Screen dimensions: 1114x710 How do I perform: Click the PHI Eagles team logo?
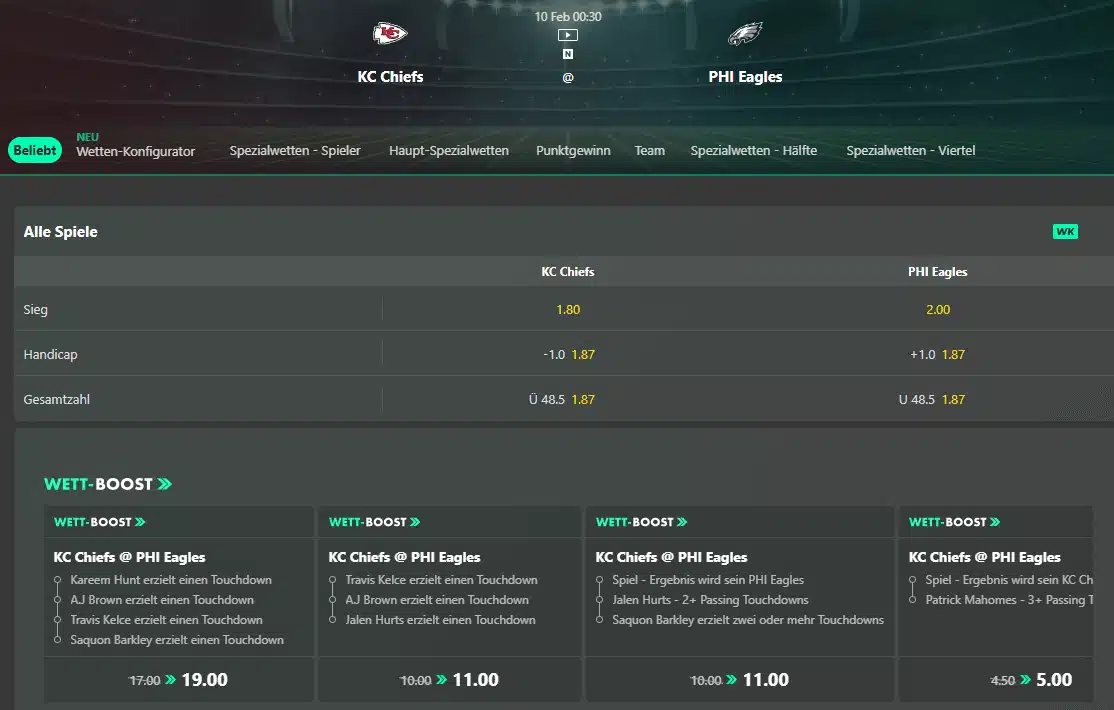click(x=745, y=33)
